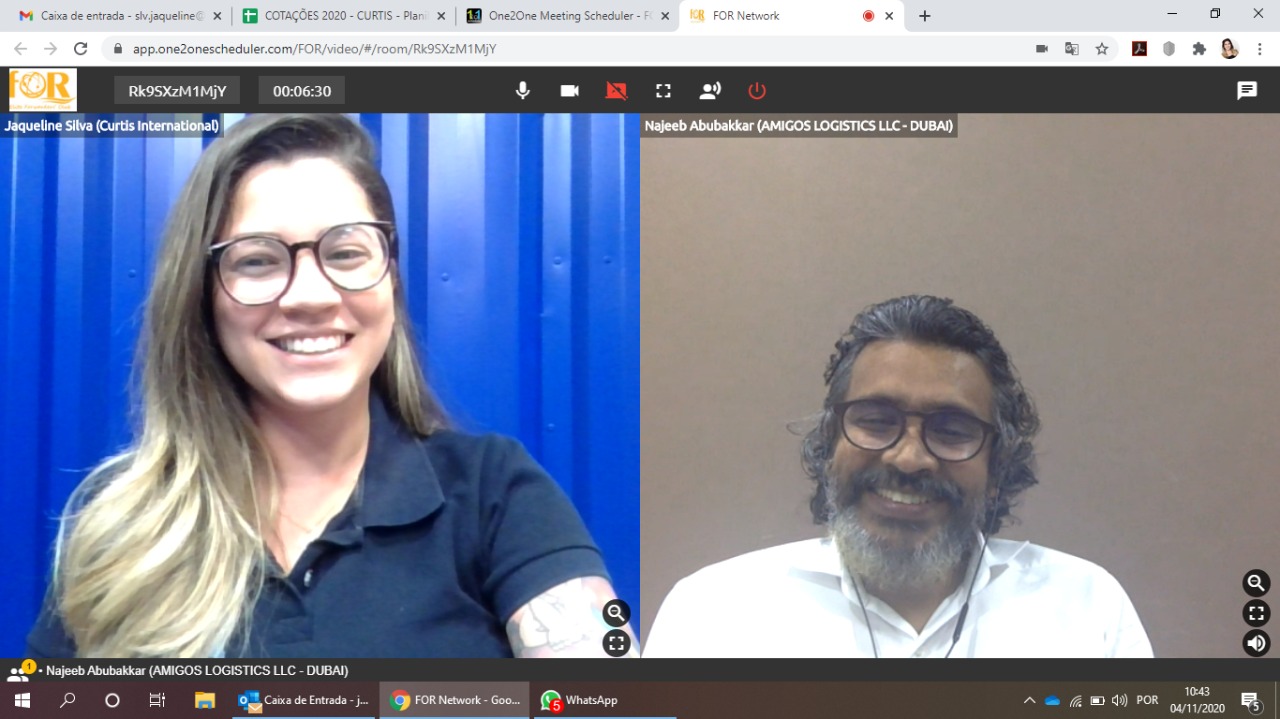
Task: Expand Jaqueline Silva's video to fullscreen
Action: click(x=616, y=643)
